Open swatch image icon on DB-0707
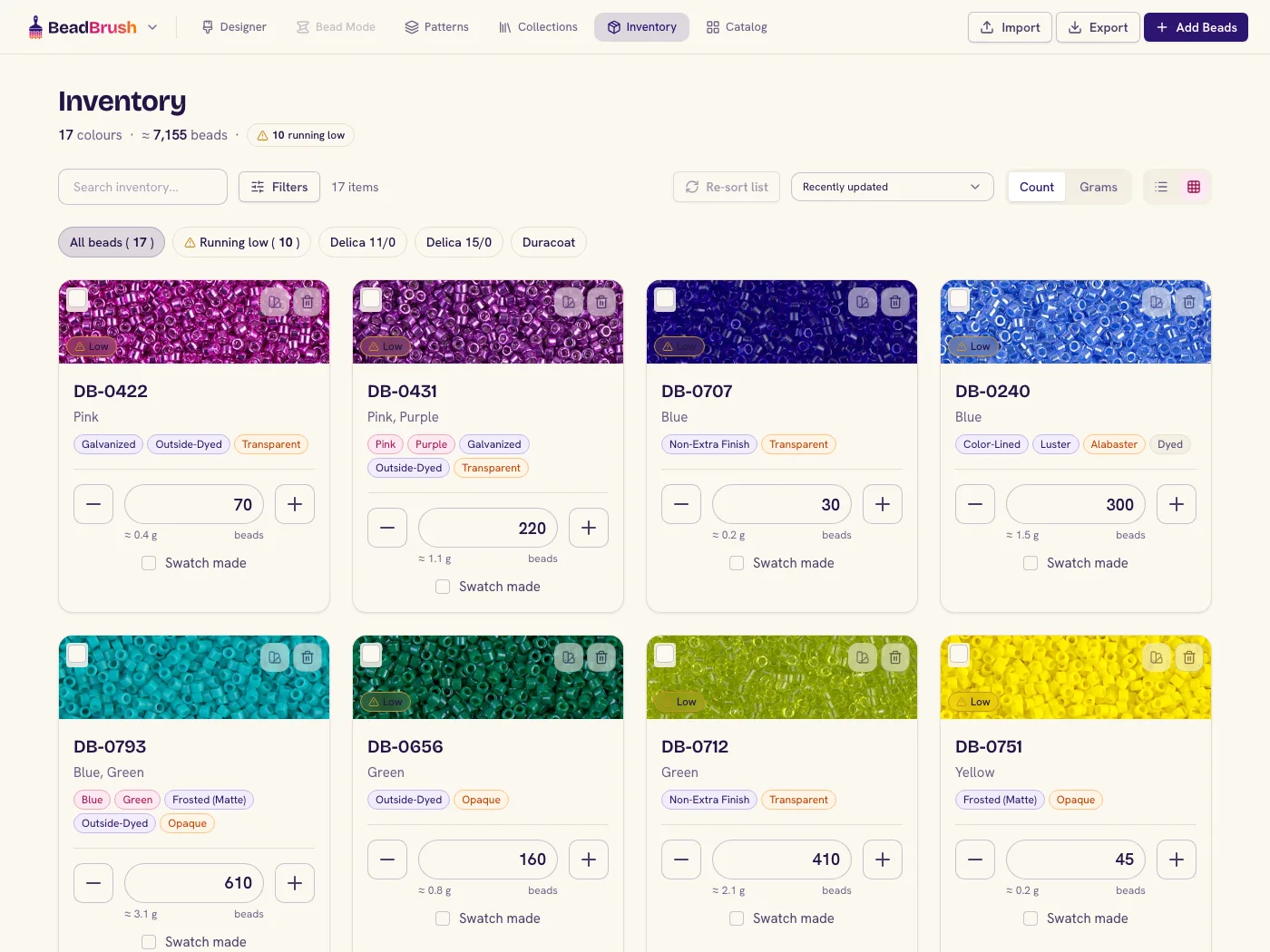The image size is (1270, 952). tap(863, 302)
